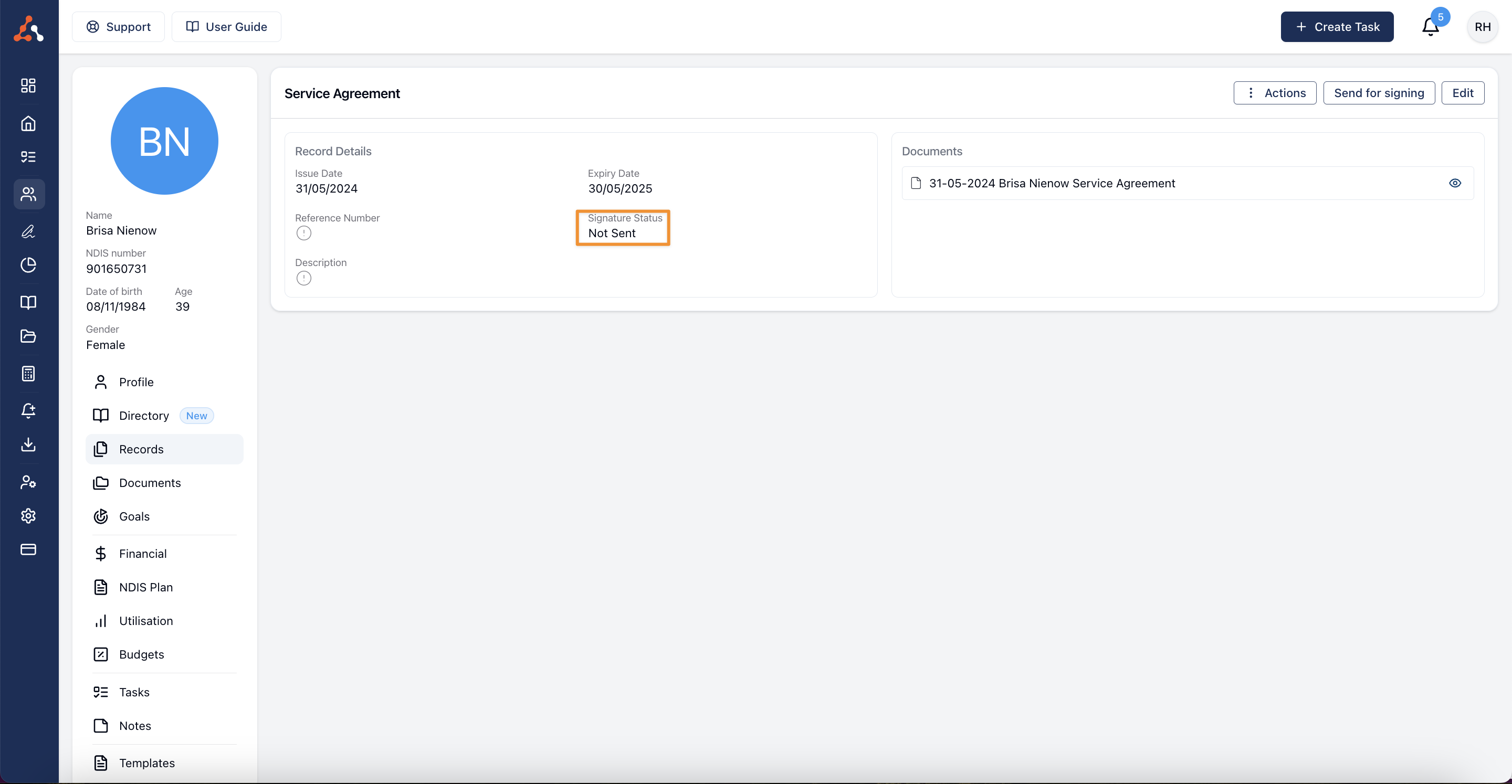Go to the home icon
This screenshot has width=1512, height=784.
point(28,123)
